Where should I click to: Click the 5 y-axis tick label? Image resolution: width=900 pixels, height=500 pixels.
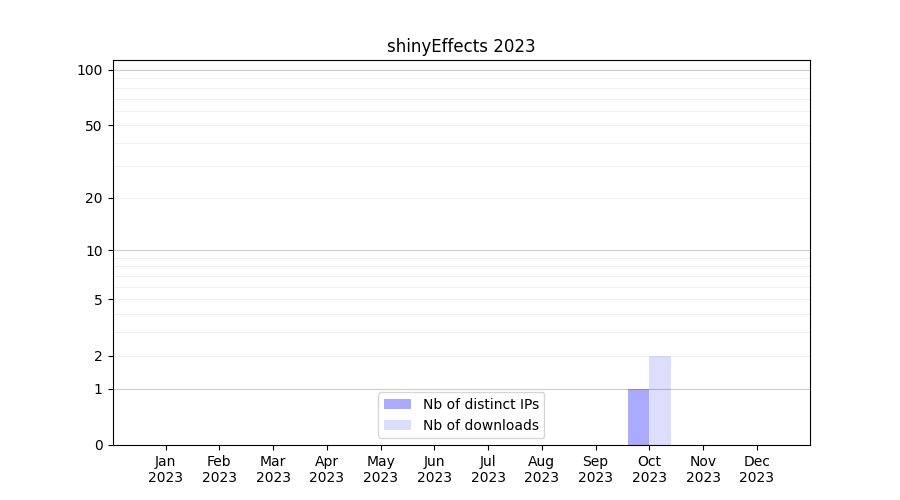(98, 300)
